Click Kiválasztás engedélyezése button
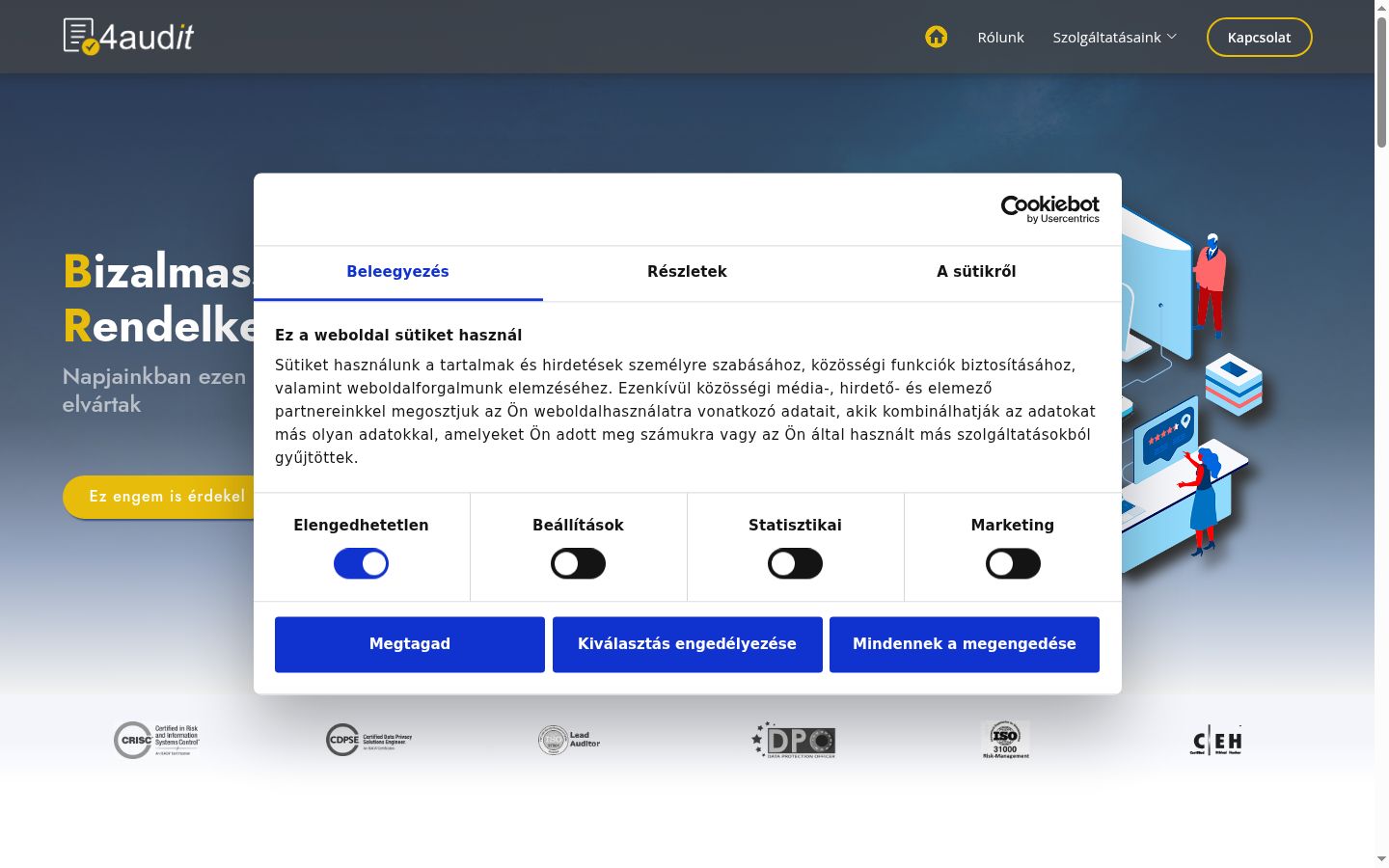 pyautogui.click(x=687, y=644)
